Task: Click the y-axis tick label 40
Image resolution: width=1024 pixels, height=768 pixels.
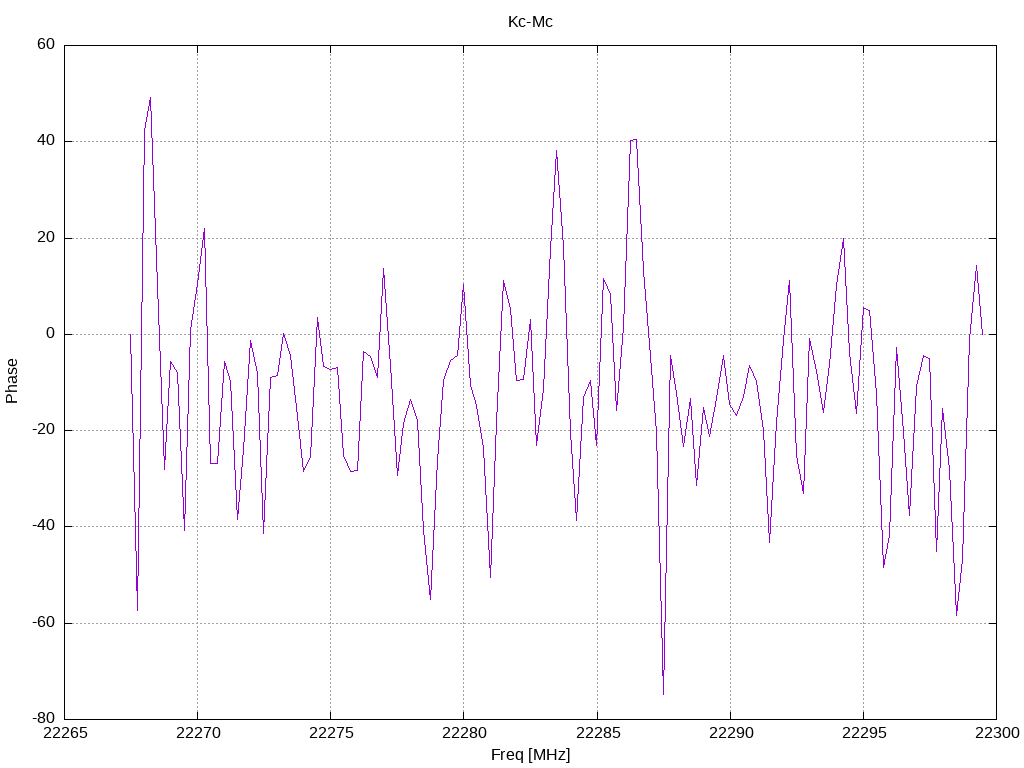Action: [46, 141]
